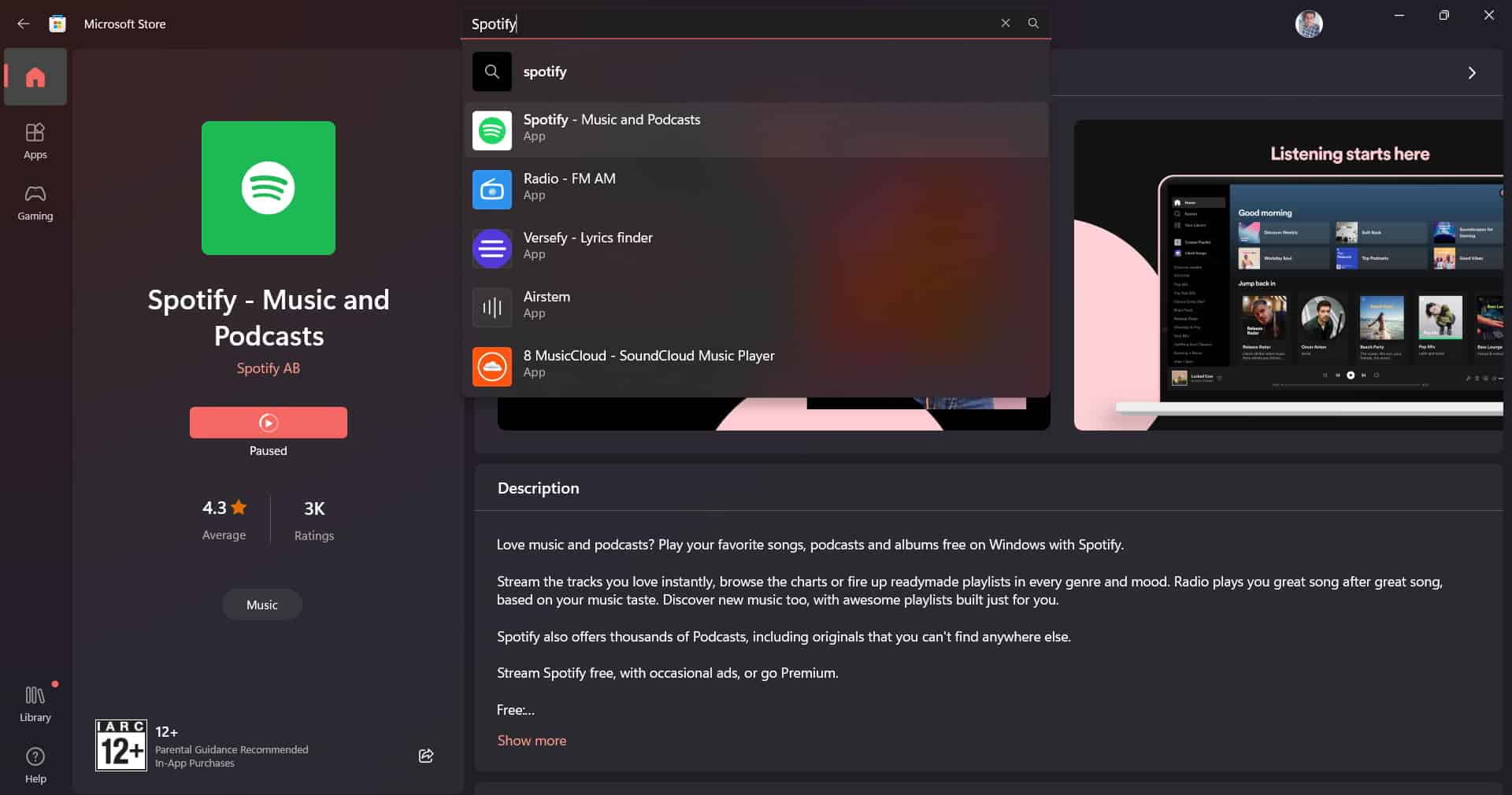Open the Home section in sidebar

click(35, 77)
